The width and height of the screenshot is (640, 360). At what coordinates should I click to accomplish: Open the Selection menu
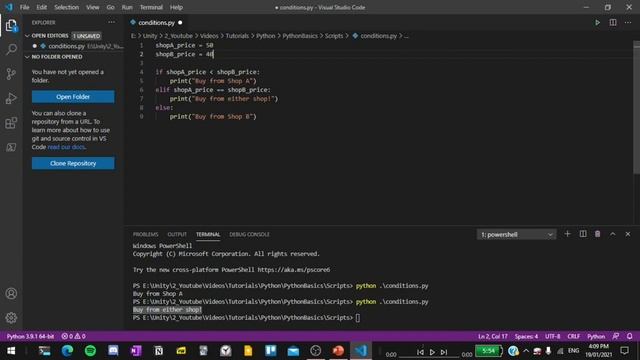coord(67,7)
